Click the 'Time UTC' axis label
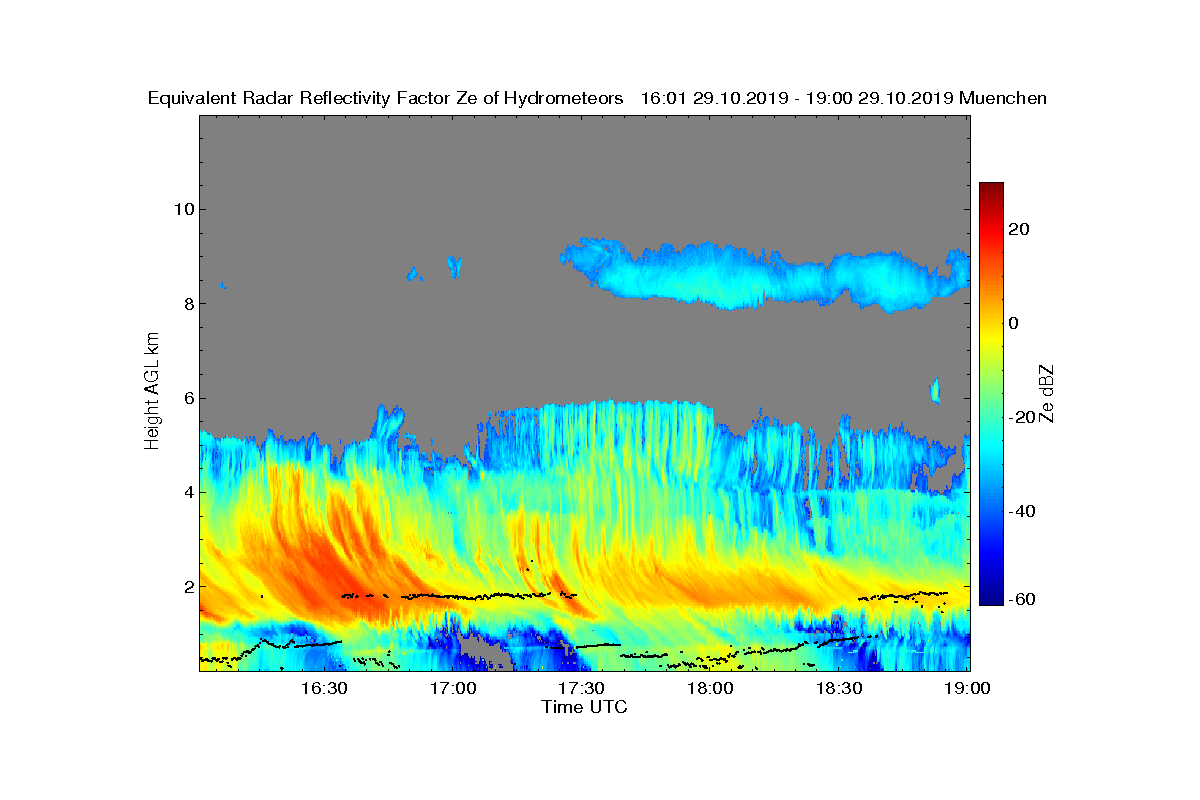 coord(585,706)
